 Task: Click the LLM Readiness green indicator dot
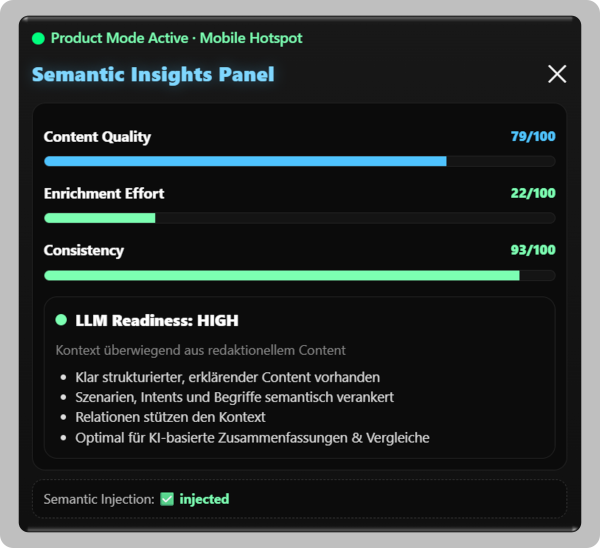tap(61, 320)
